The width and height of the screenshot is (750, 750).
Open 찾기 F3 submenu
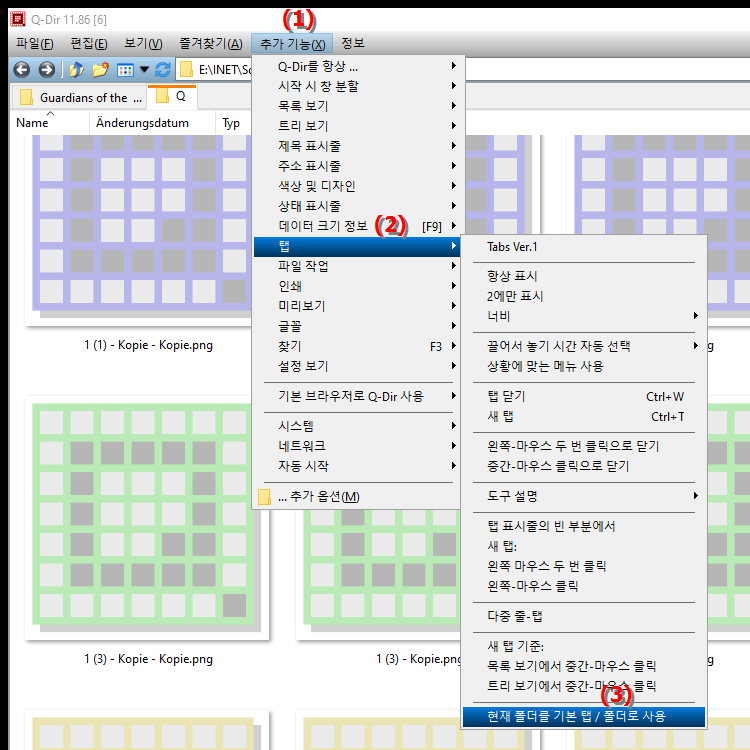click(356, 346)
